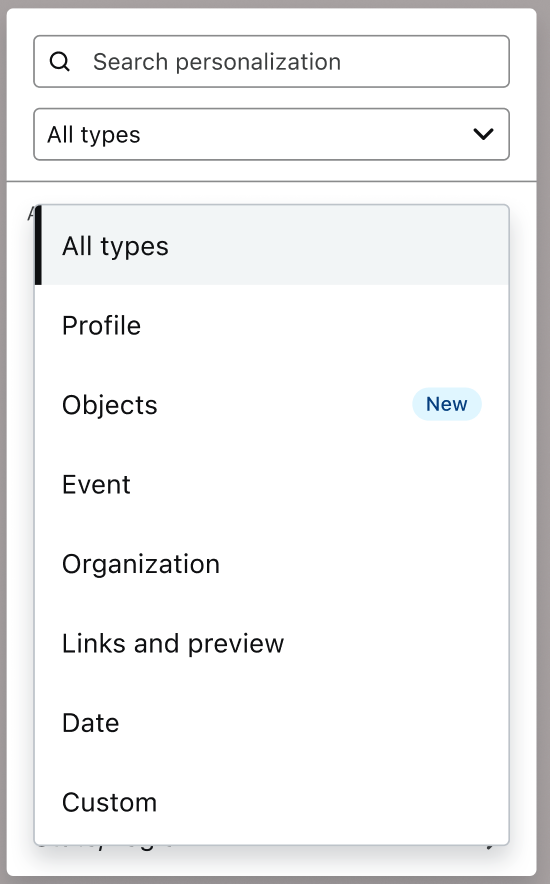Click the All types text in the closed selector
The width and height of the screenshot is (550, 884).
click(94, 135)
